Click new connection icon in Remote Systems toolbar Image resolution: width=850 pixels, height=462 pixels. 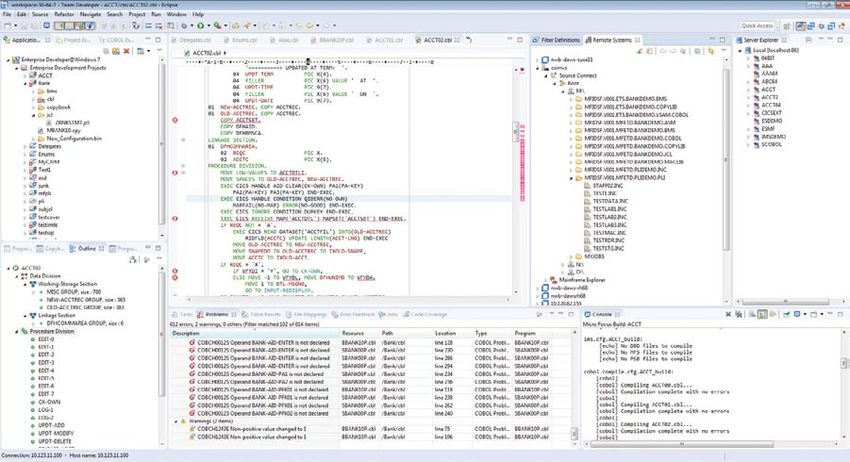coord(640,51)
